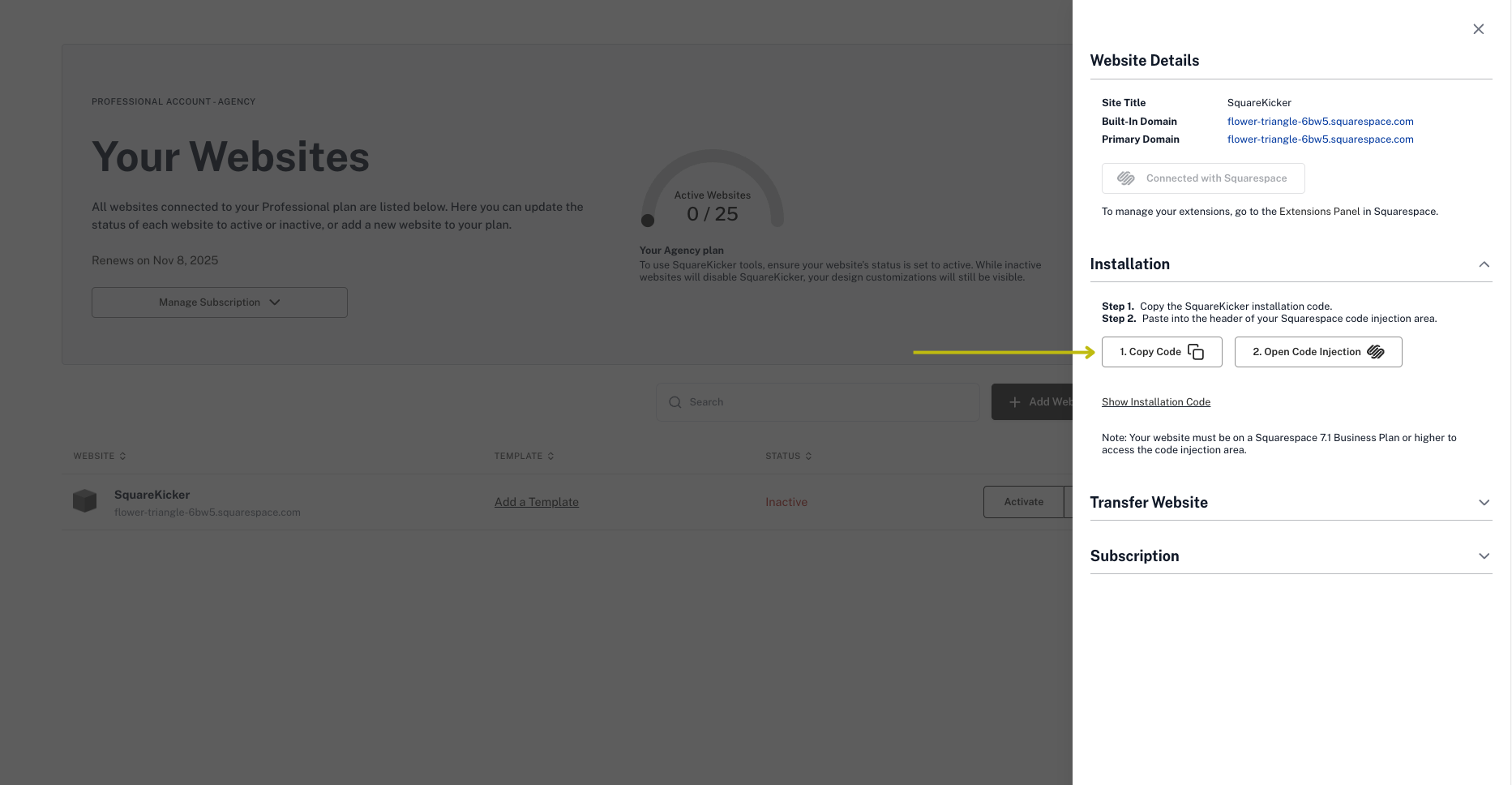
Task: Open the Manage Subscription dropdown
Action: pyautogui.click(x=220, y=302)
